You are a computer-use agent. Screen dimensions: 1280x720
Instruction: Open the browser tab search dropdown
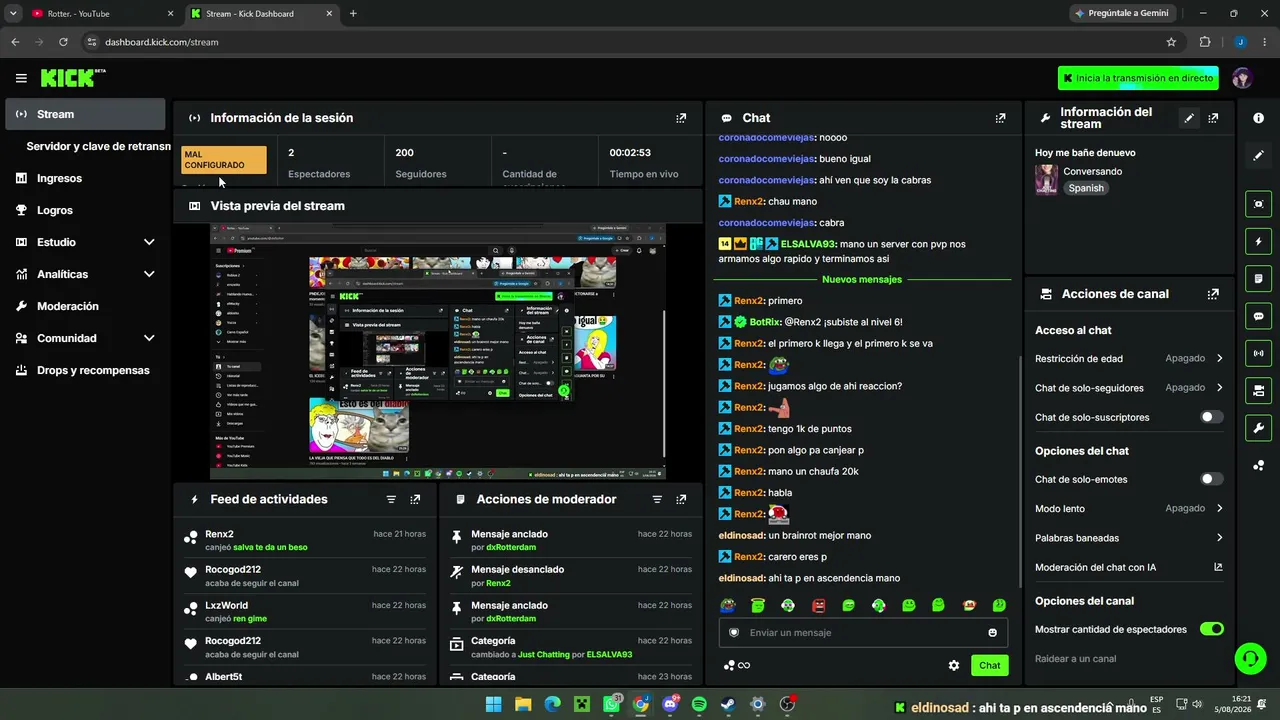(13, 13)
